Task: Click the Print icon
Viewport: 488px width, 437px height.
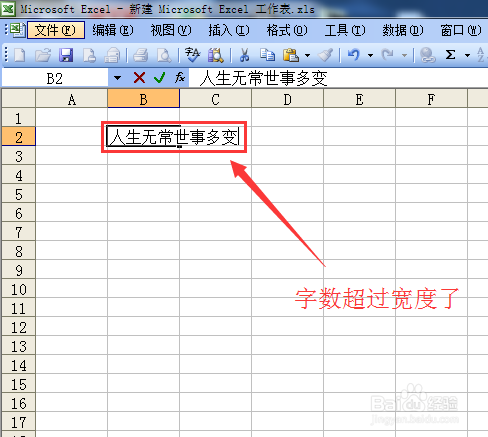Action: 141,55
